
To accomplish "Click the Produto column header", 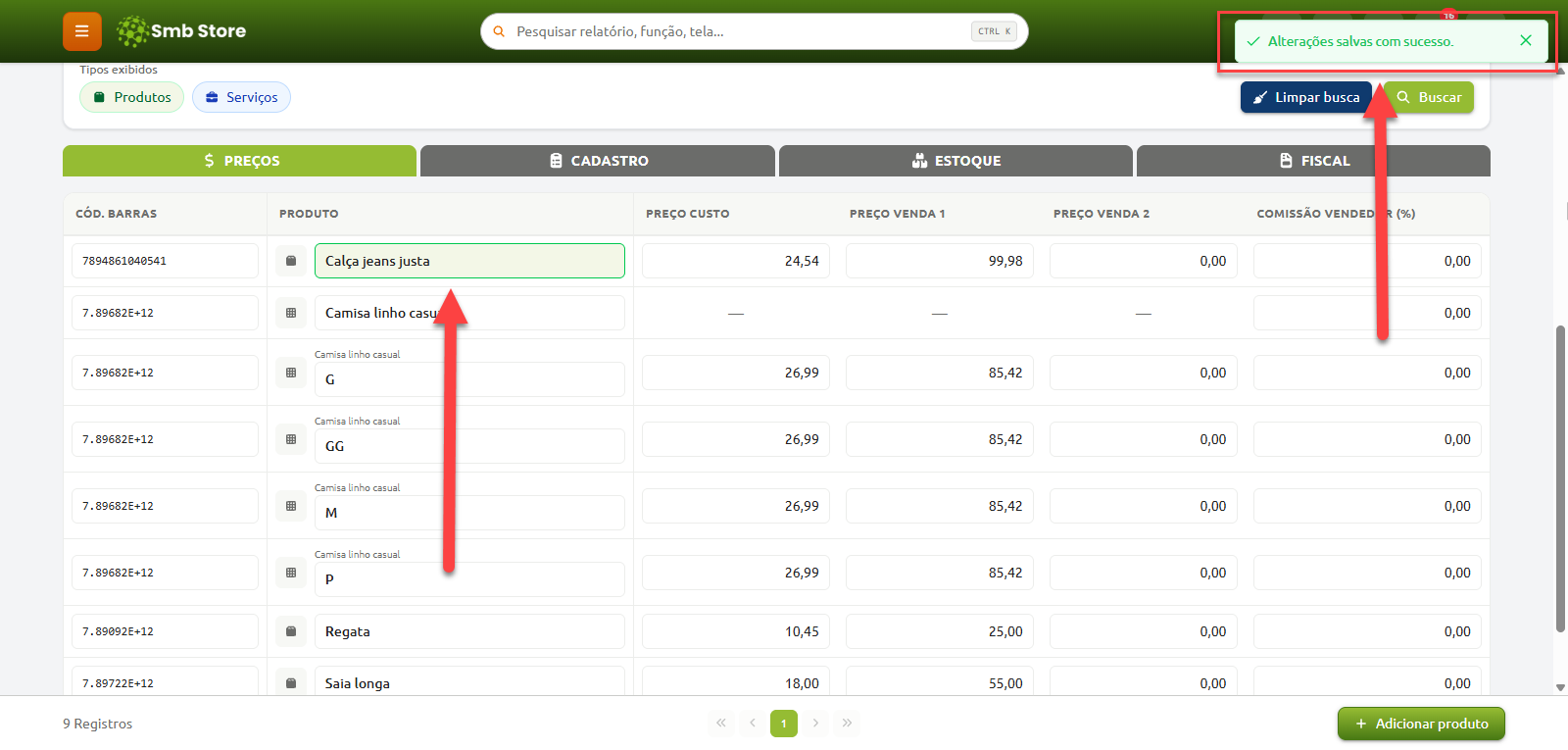I will (309, 214).
